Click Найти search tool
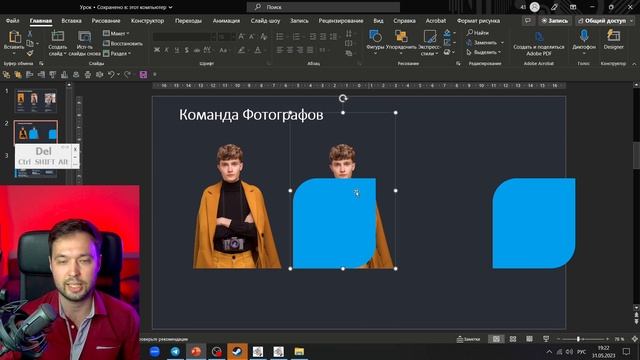Viewport: 640px width, 360px height. pos(478,33)
